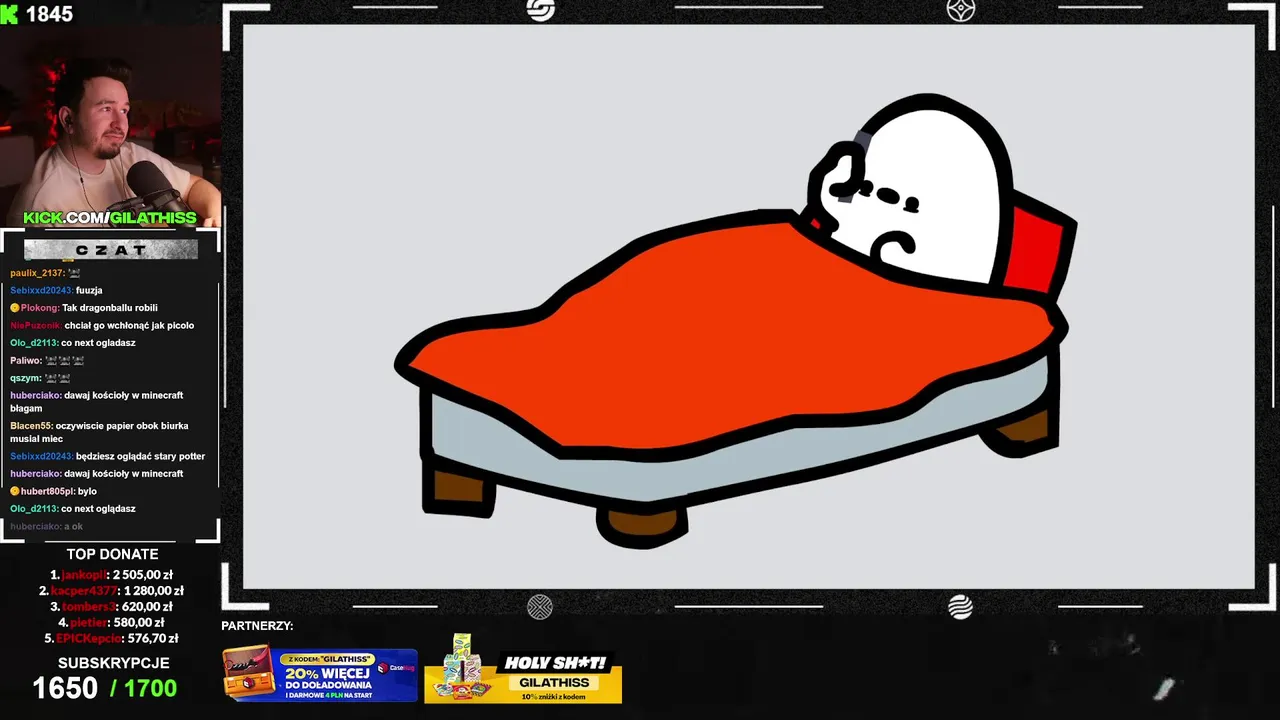Click the PARTNERZY: label
Image resolution: width=1280 pixels, height=720 pixels.
[x=257, y=626]
